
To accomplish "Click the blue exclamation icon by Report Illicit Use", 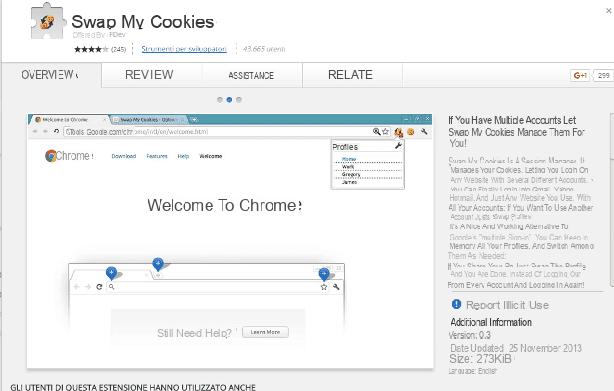I will click(456, 304).
